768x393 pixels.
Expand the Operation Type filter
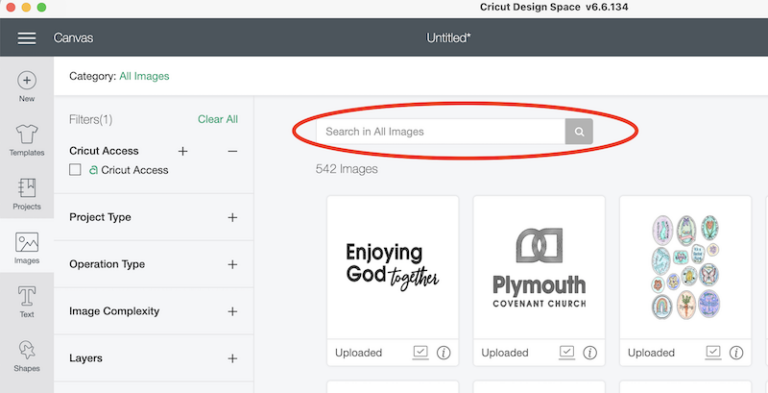click(x=233, y=264)
